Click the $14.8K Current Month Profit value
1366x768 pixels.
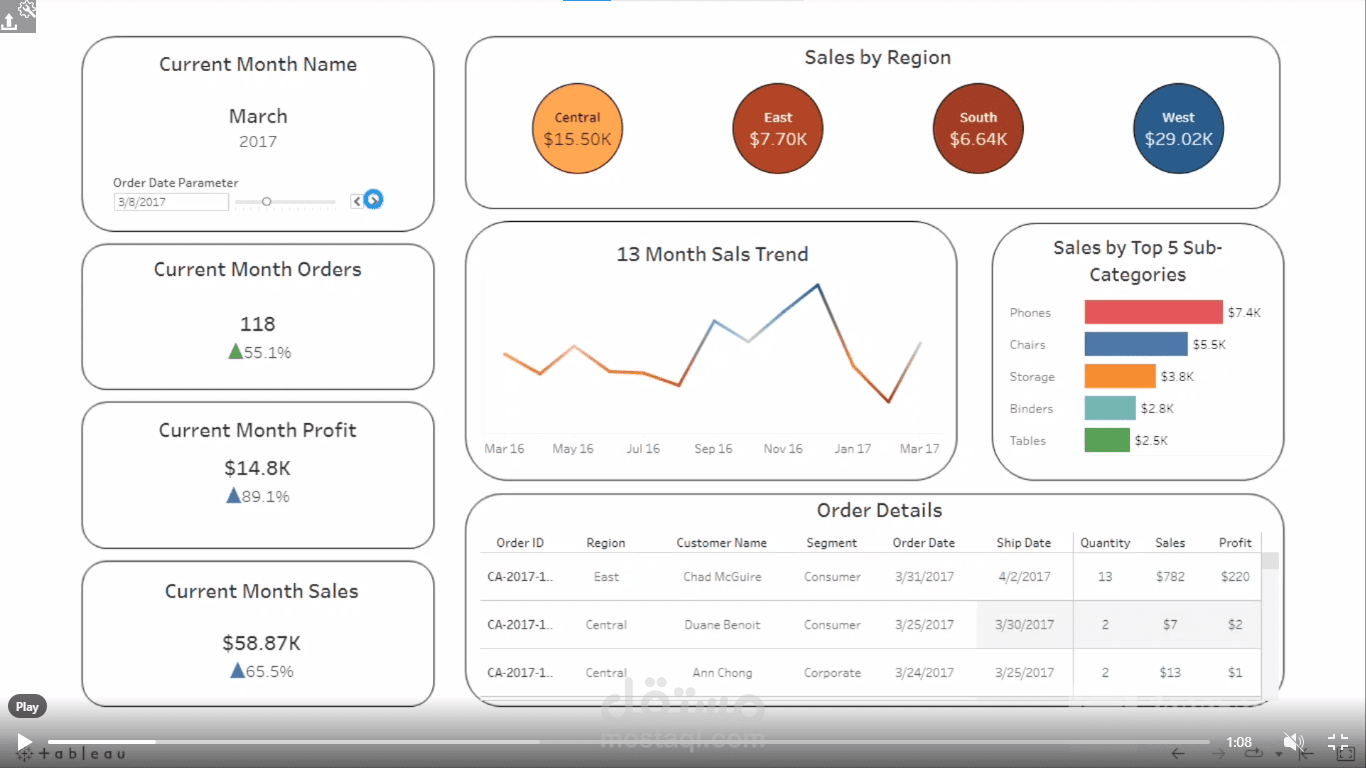coord(258,468)
